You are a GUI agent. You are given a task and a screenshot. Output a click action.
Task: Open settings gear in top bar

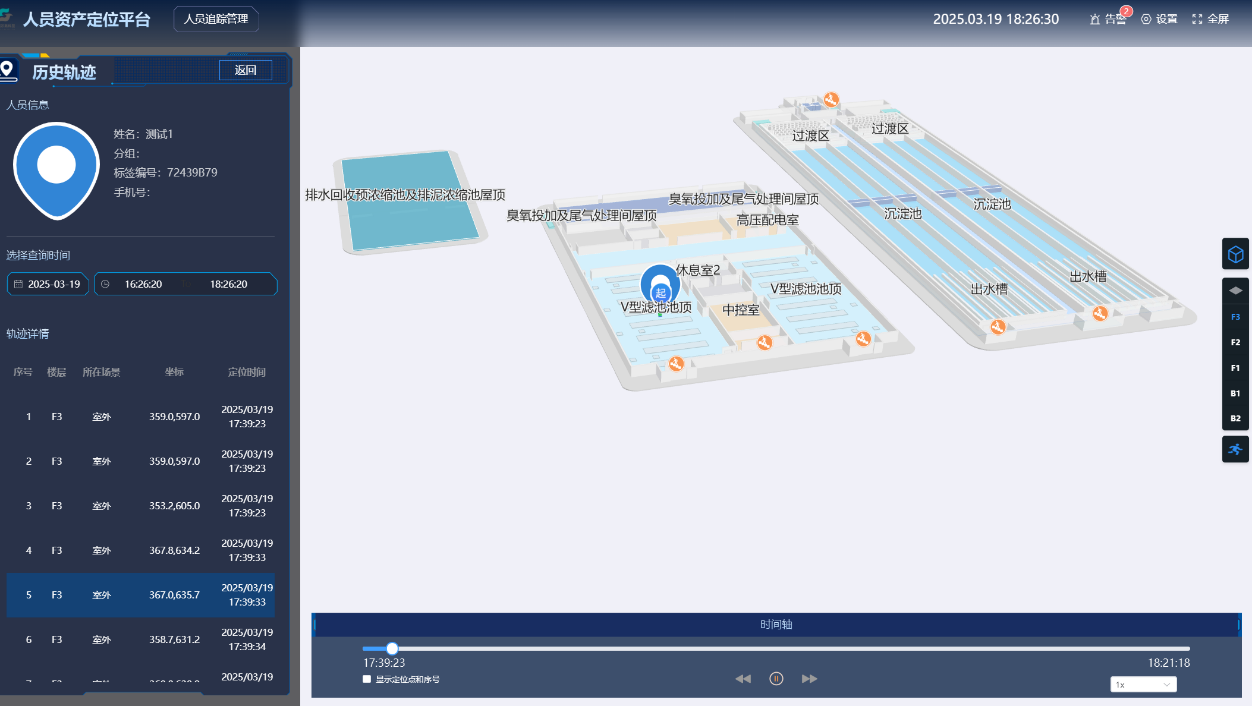click(1159, 19)
